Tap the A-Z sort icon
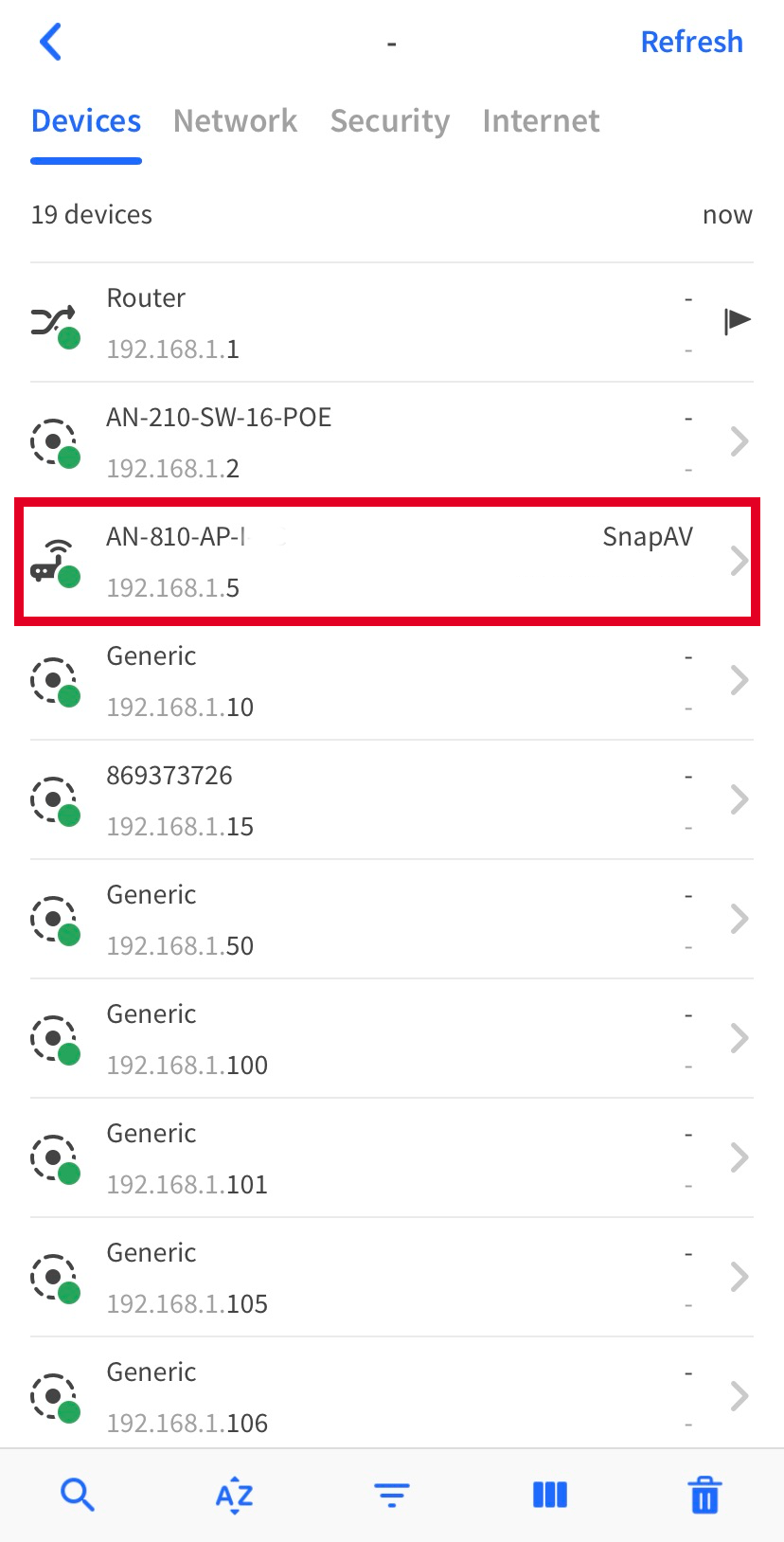This screenshot has width=784, height=1542. [x=234, y=1496]
